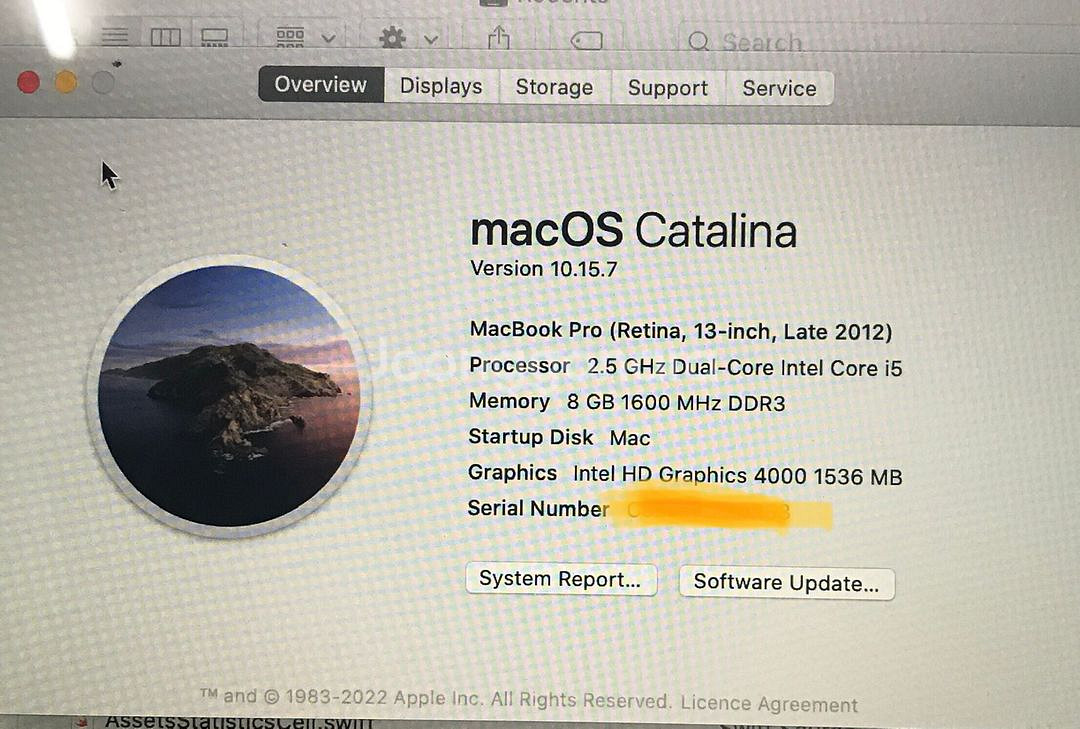Expand the group-by items dropdown
The width and height of the screenshot is (1080, 729).
[305, 37]
